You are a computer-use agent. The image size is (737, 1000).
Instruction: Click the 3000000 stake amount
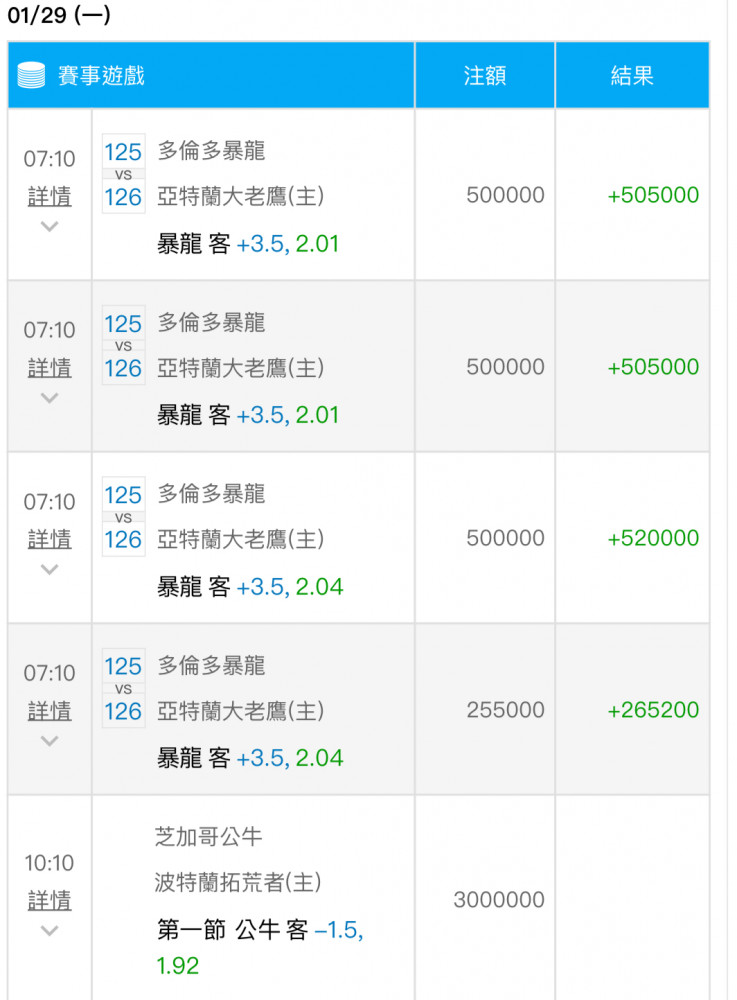tap(499, 900)
